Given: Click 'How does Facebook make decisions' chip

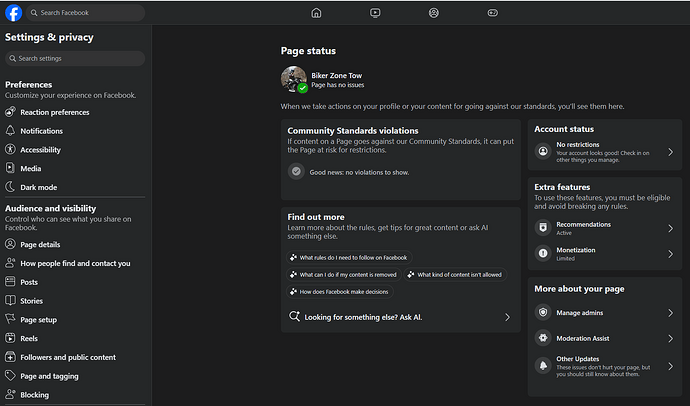Looking at the screenshot, I should (339, 292).
